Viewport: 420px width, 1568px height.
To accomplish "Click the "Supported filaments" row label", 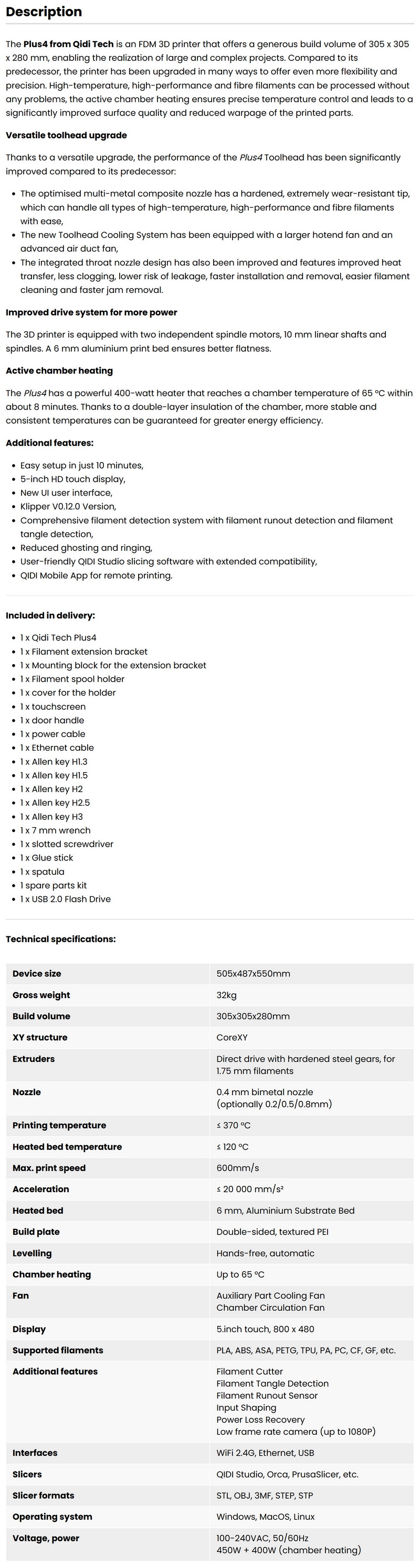I will tap(58, 1350).
